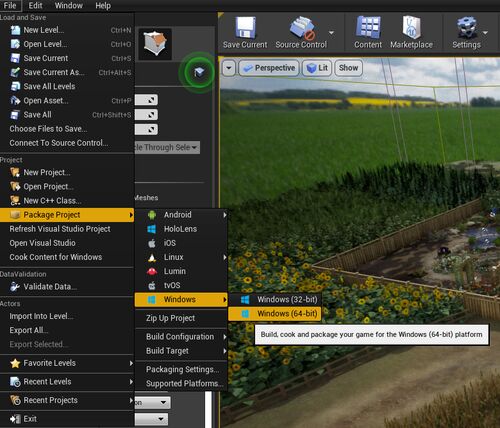Select Lumin packaging platform

coord(181,271)
